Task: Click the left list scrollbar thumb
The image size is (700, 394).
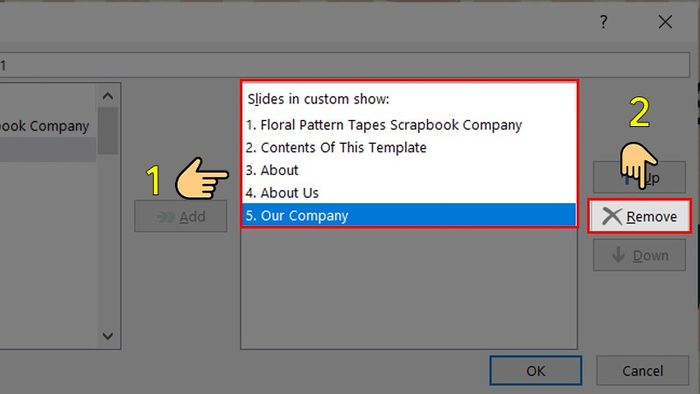Action: coord(108,130)
